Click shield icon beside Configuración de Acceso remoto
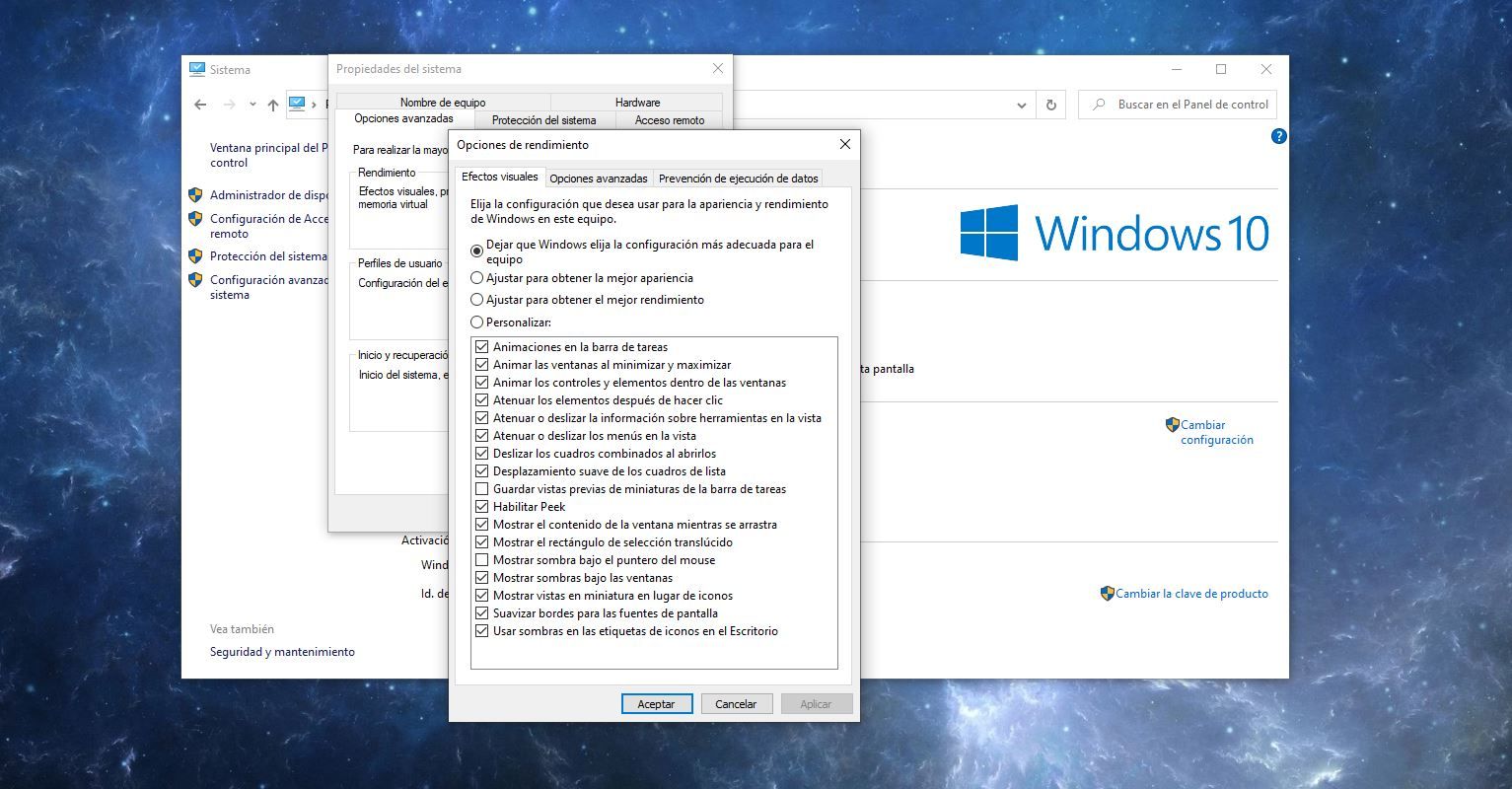The image size is (1512, 789). coord(195,219)
